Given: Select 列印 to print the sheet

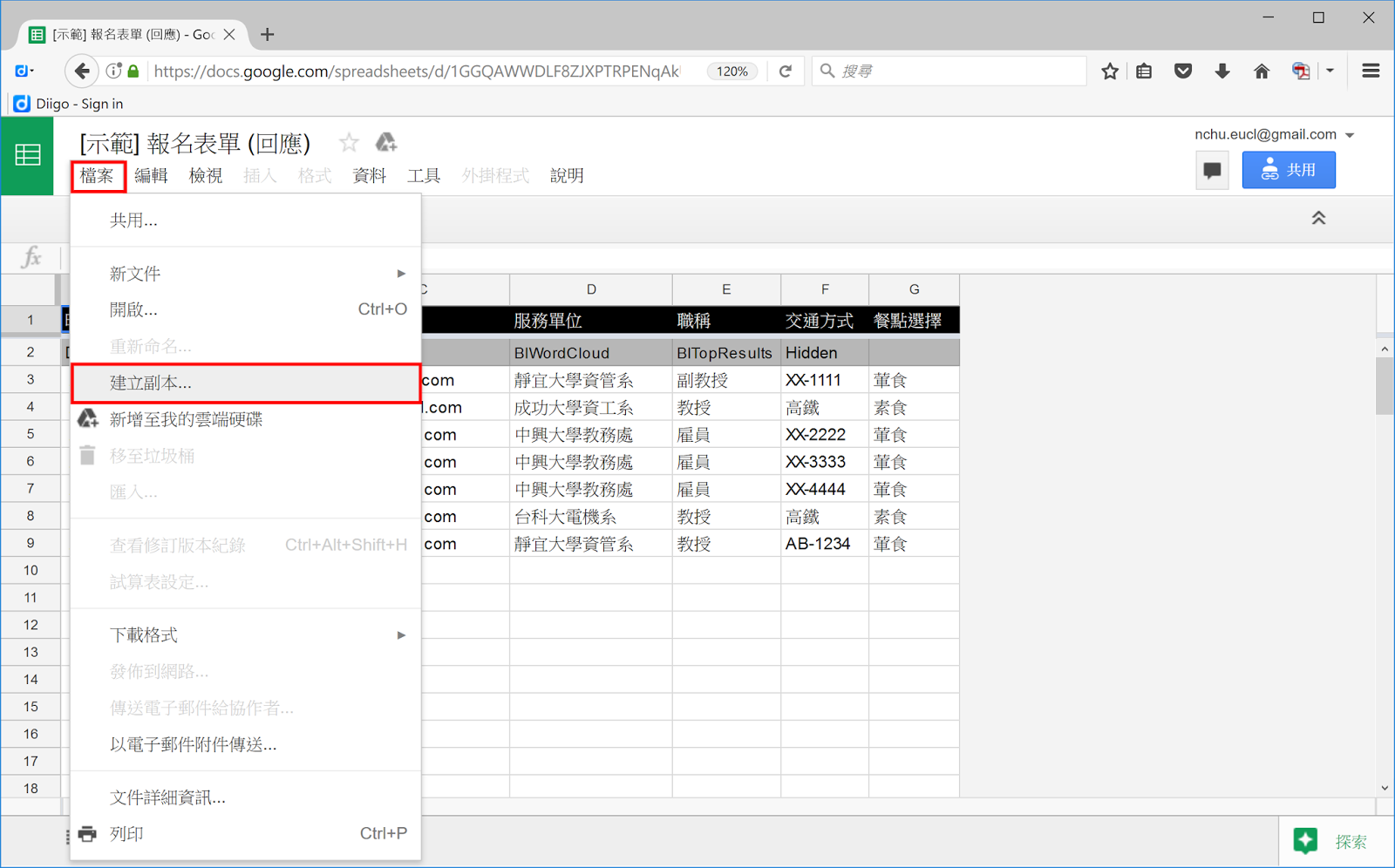Looking at the screenshot, I should click(x=246, y=834).
